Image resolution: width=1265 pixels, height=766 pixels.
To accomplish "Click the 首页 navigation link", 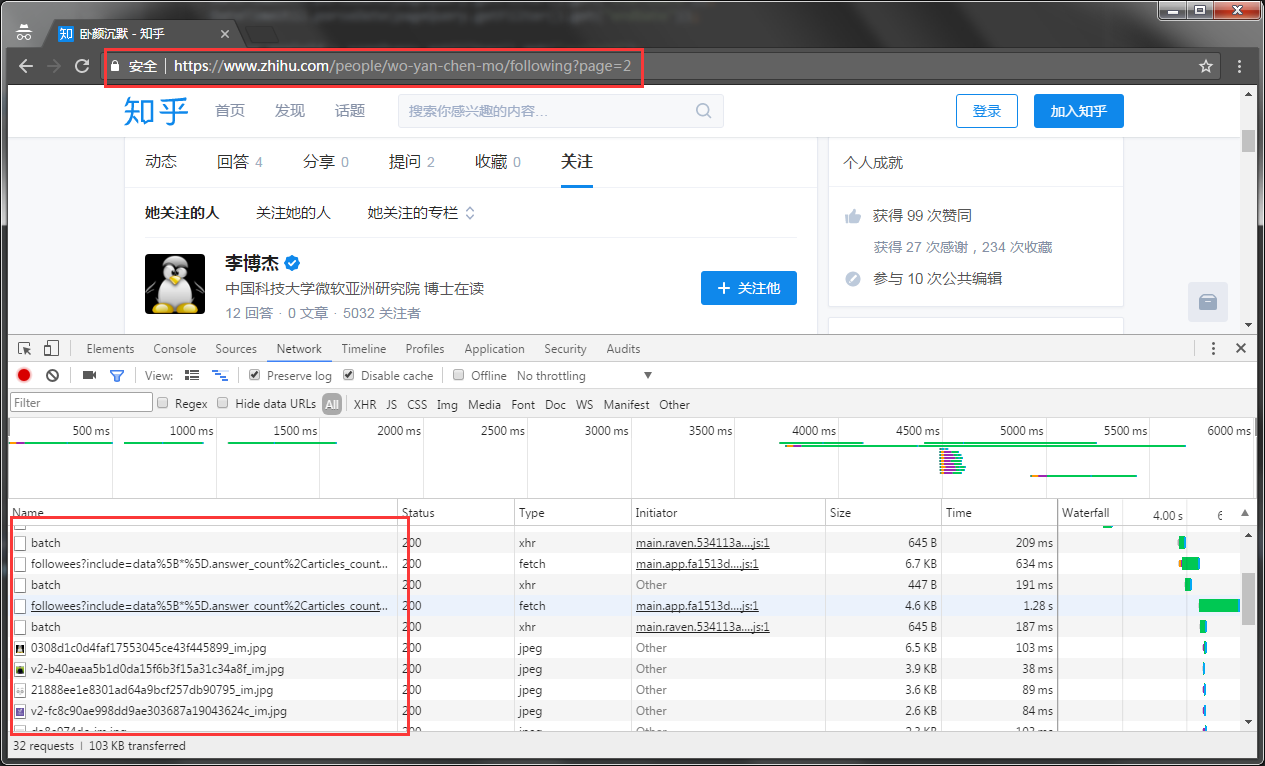I will point(230,111).
